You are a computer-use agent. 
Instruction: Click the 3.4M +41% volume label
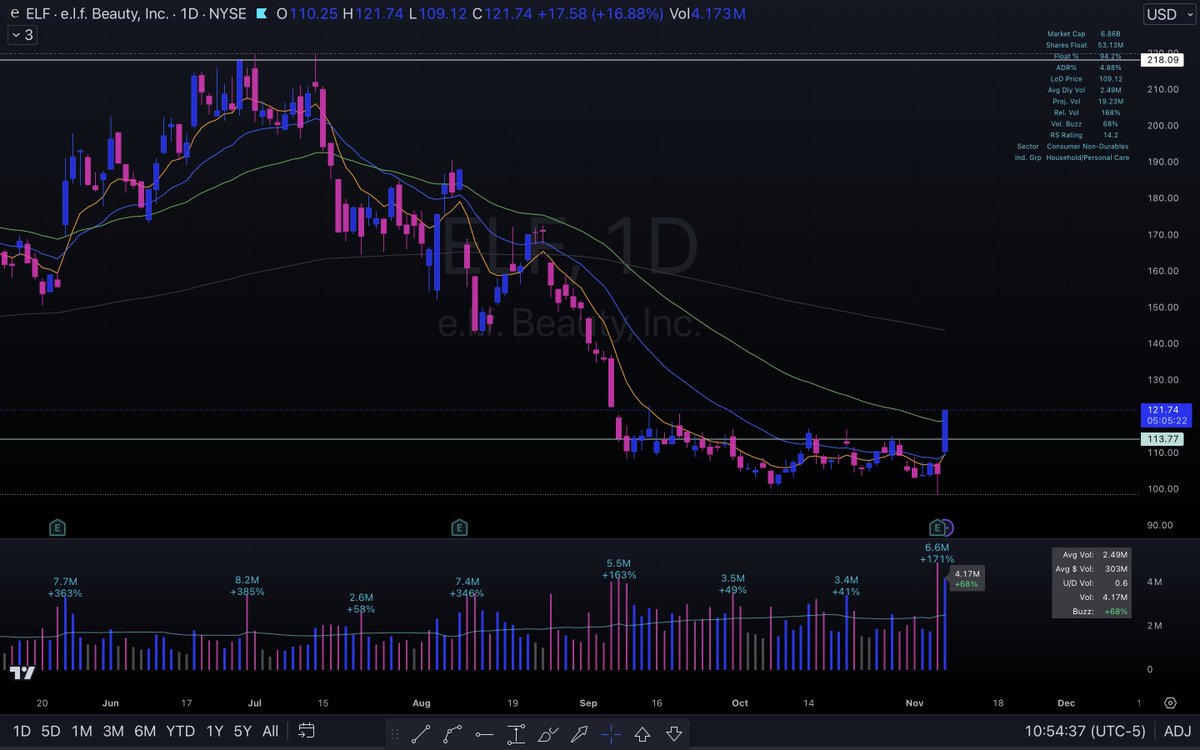846,585
